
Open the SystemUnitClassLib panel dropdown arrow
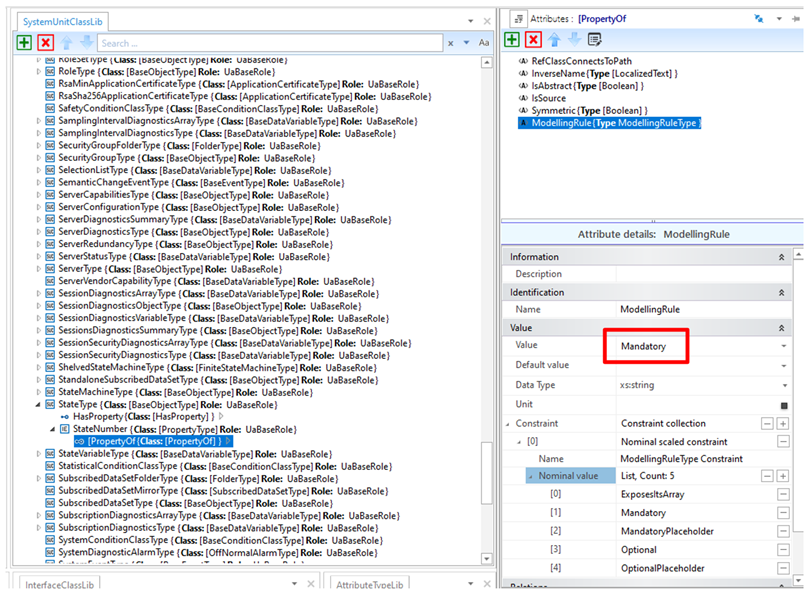click(x=471, y=21)
